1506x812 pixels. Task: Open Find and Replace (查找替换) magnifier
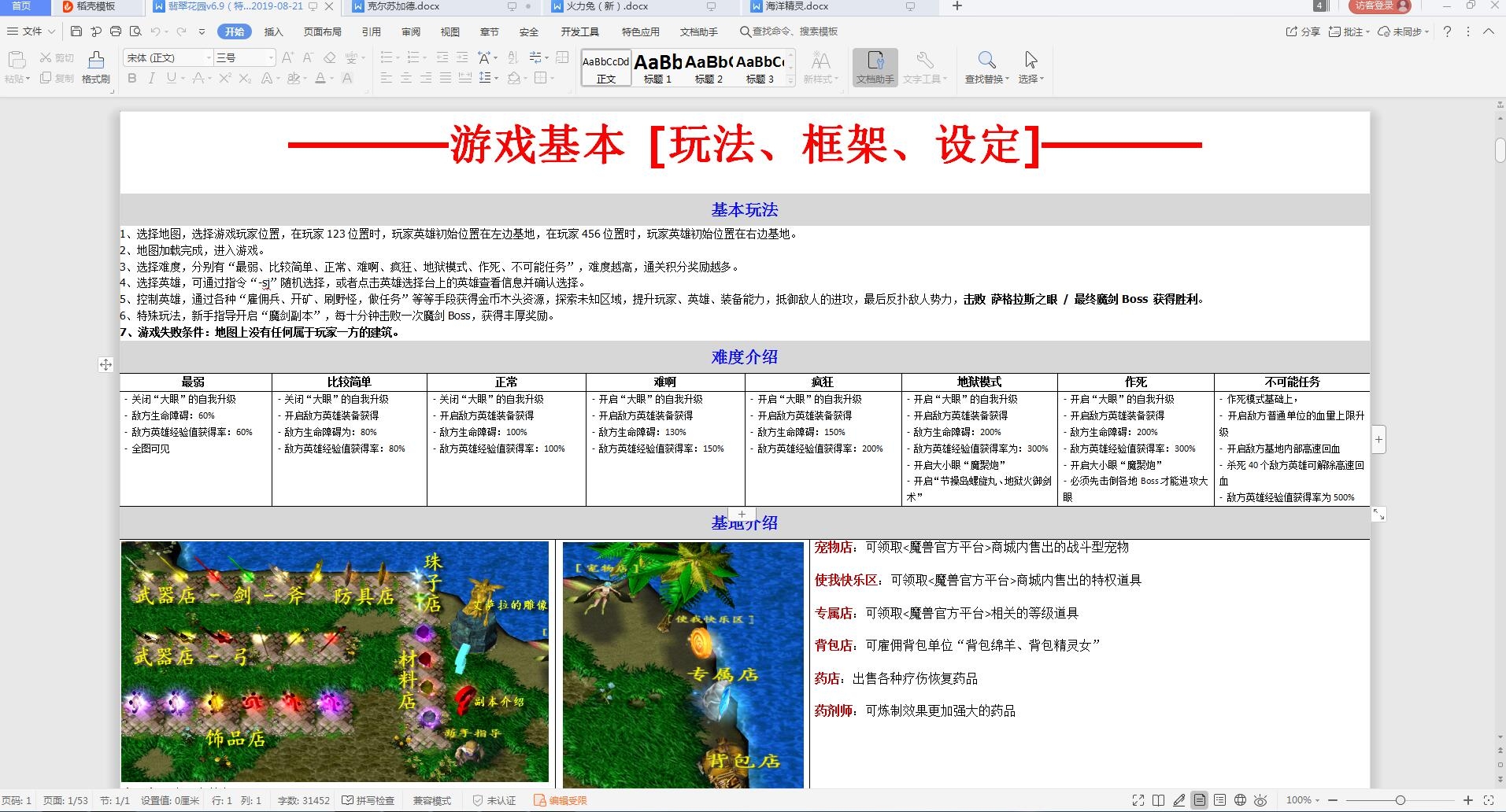pos(986,68)
